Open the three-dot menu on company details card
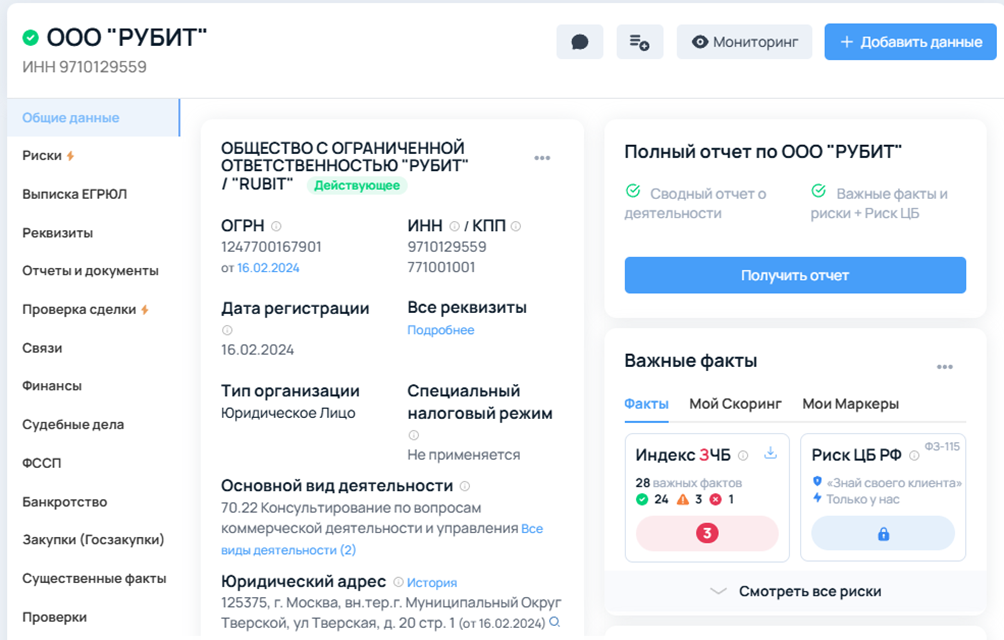This screenshot has width=1004, height=640. 544,157
